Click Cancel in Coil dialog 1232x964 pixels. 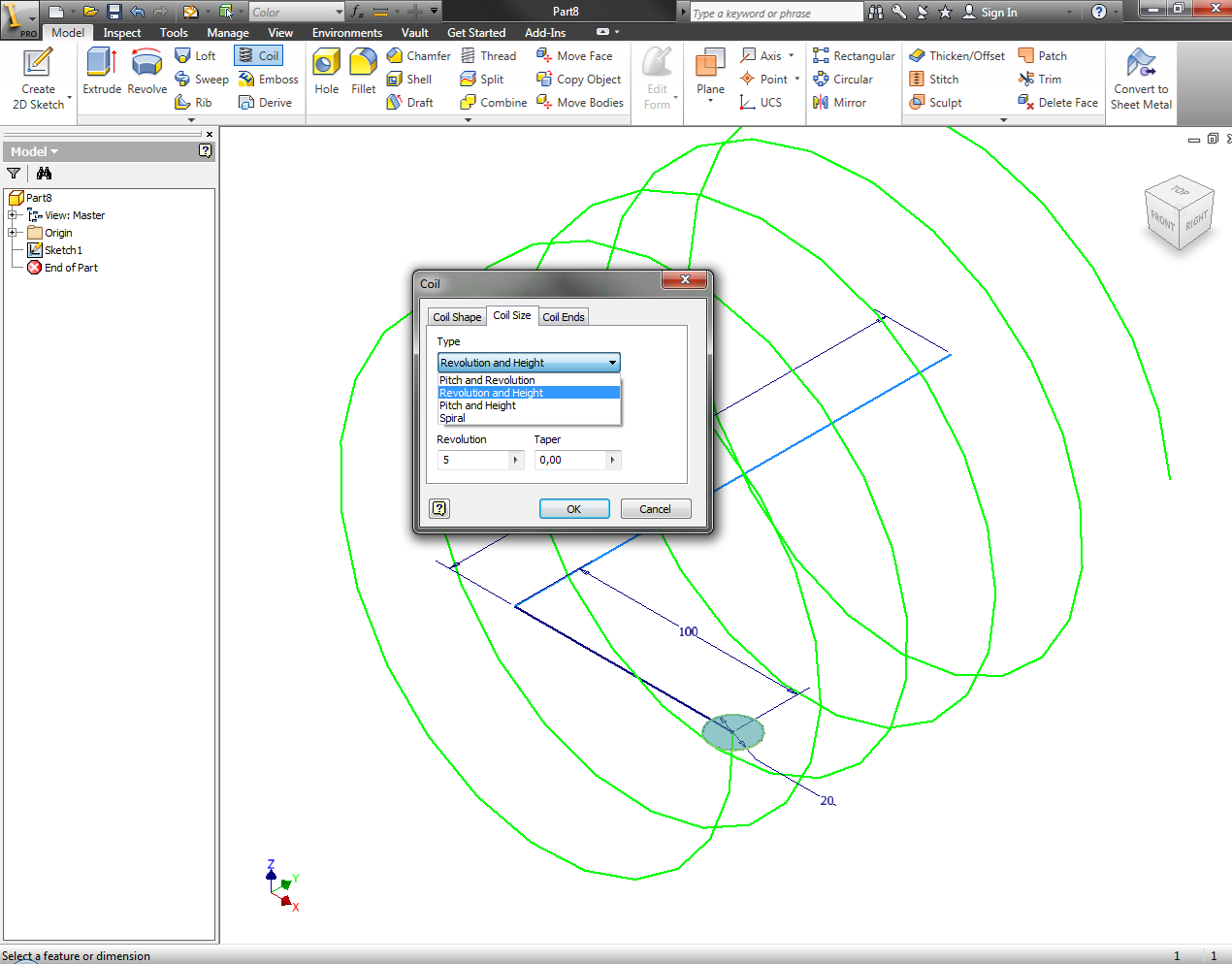tap(655, 509)
